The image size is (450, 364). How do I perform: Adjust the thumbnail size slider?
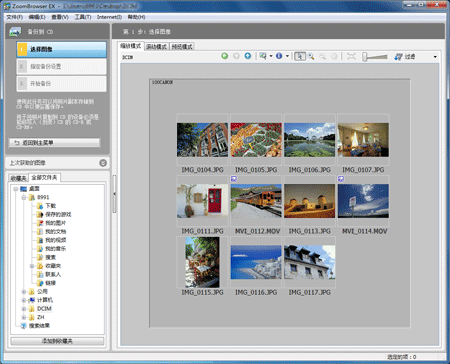(x=375, y=57)
